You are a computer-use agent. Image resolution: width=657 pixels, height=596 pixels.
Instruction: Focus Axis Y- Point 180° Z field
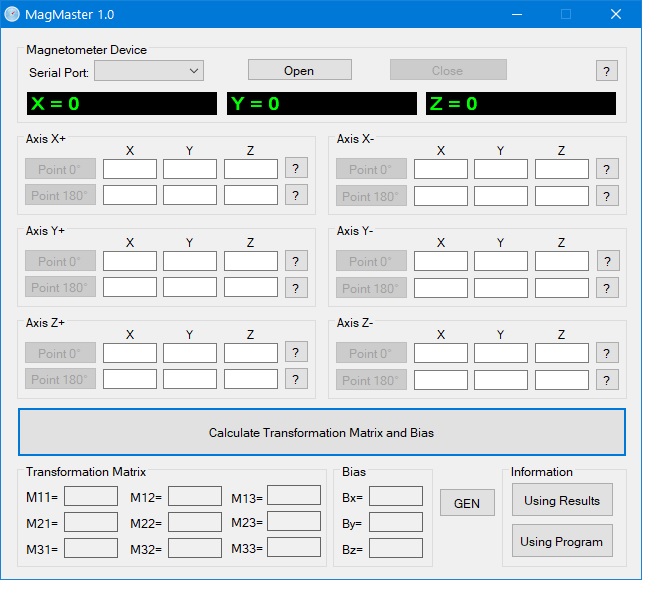point(561,288)
